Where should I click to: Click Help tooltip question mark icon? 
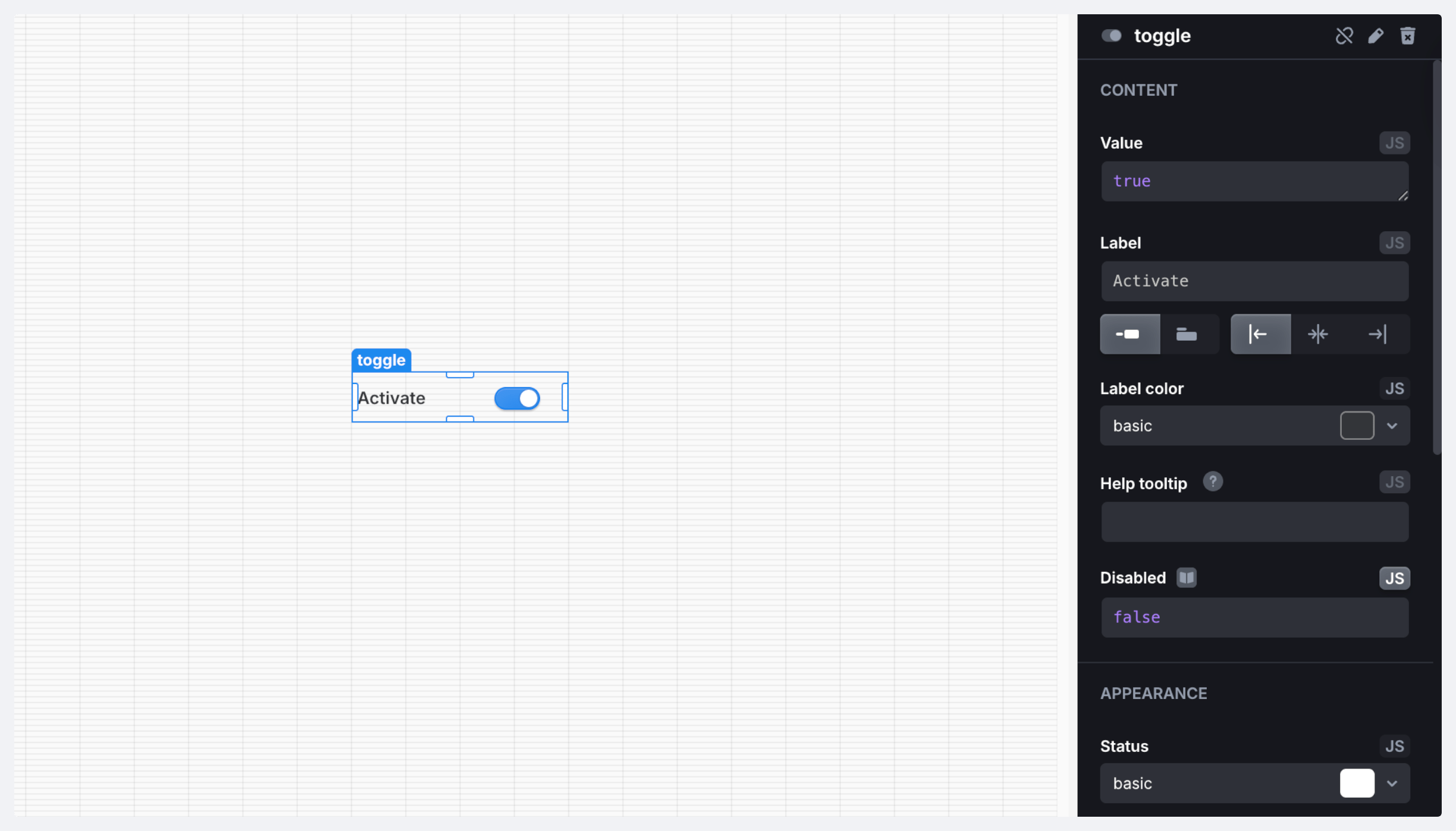(1213, 481)
